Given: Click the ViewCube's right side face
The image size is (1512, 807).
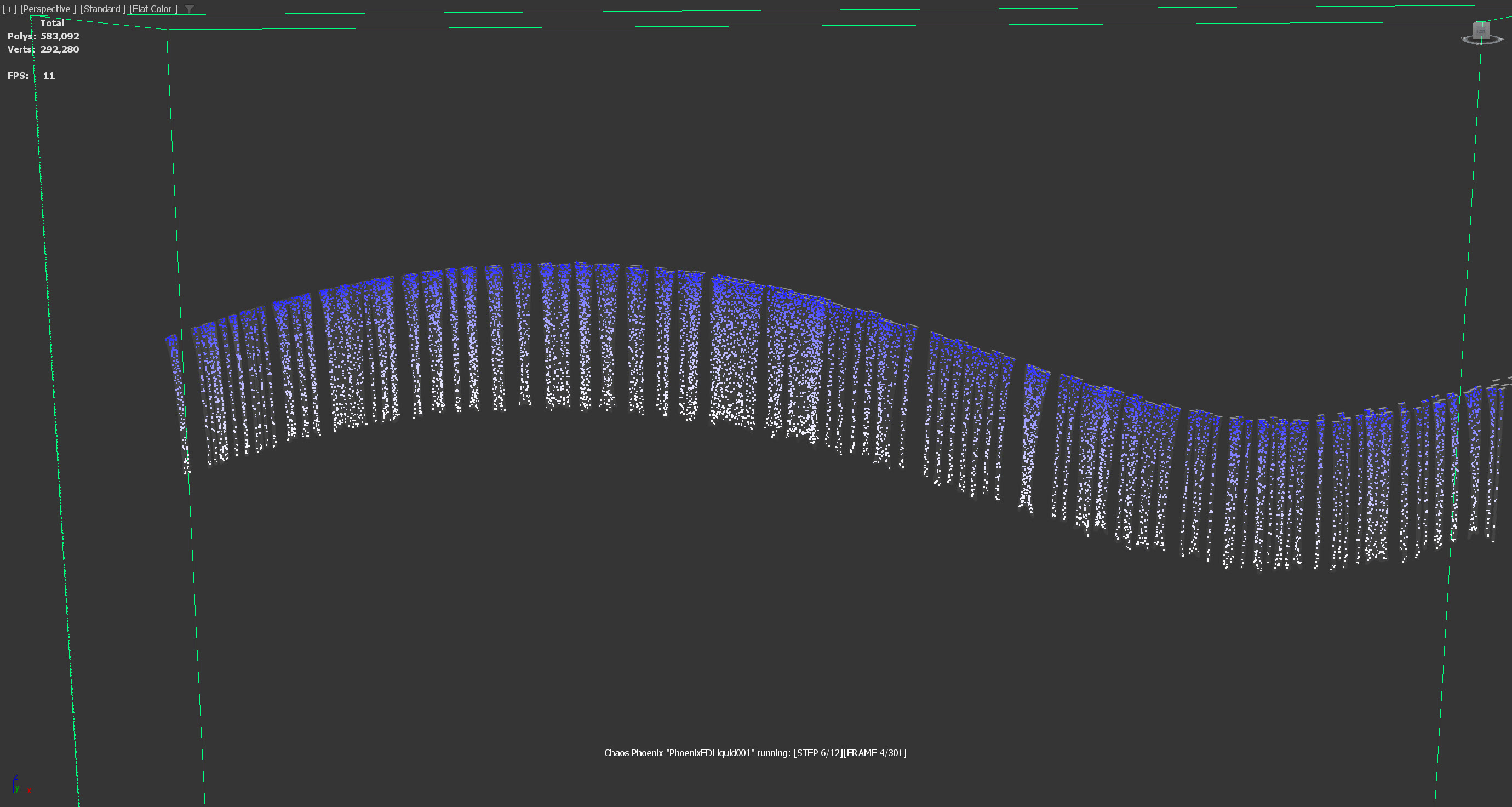Looking at the screenshot, I should [x=1490, y=31].
